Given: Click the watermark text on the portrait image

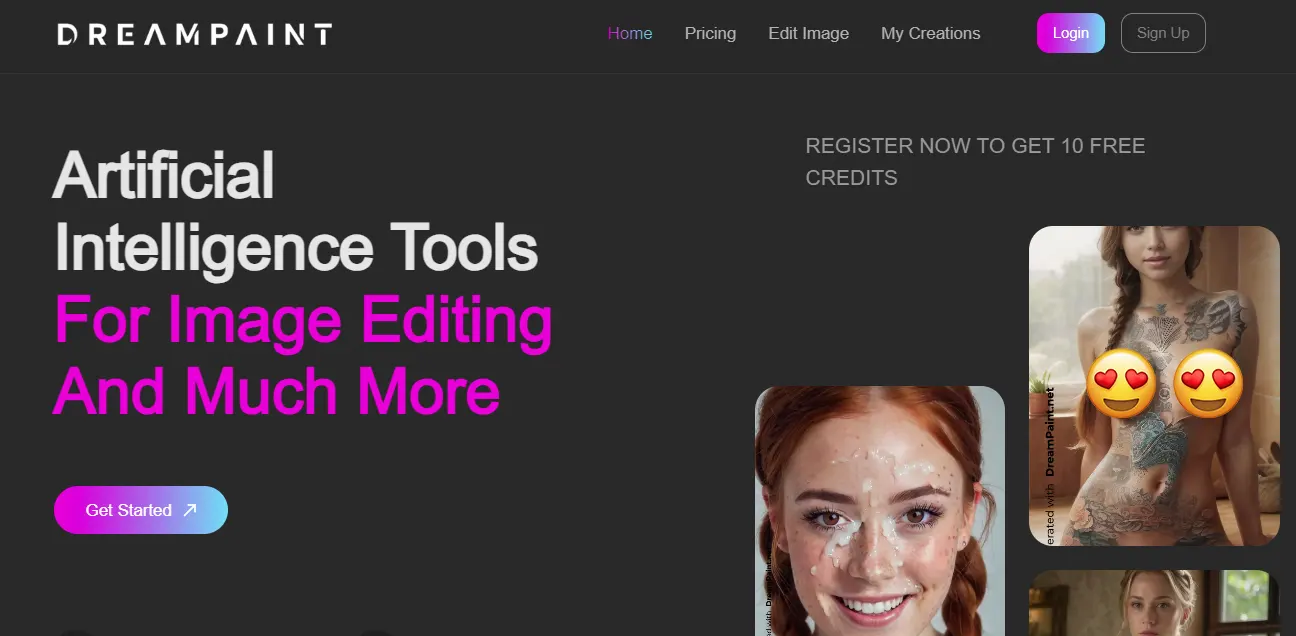Looking at the screenshot, I should coord(768,595).
